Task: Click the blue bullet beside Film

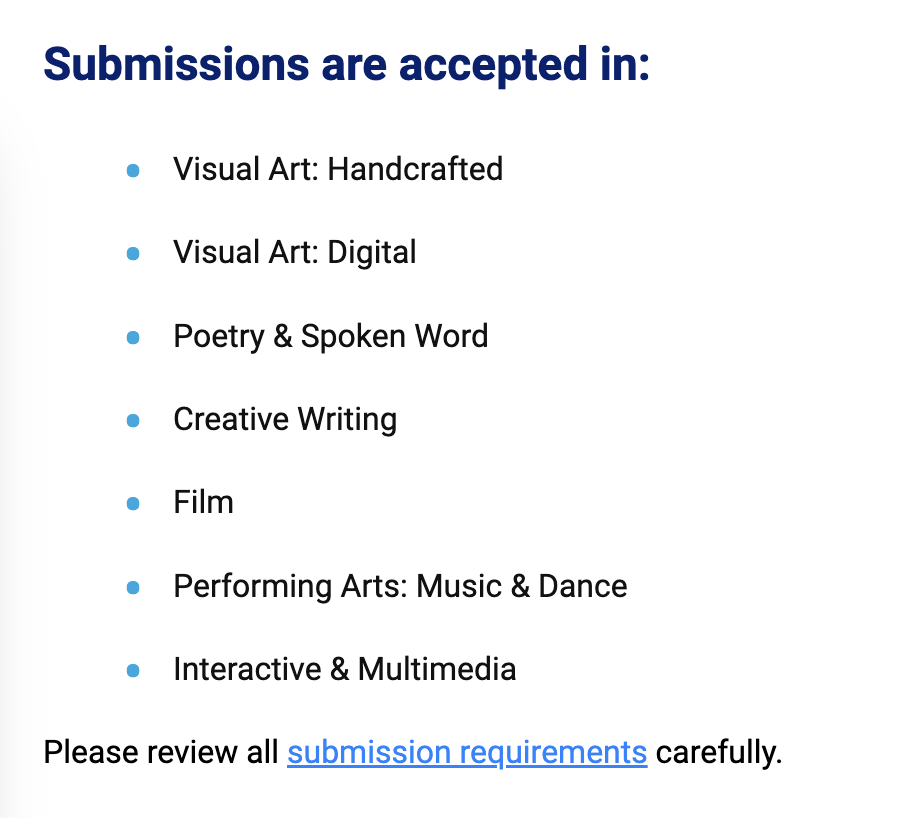Action: pos(133,504)
